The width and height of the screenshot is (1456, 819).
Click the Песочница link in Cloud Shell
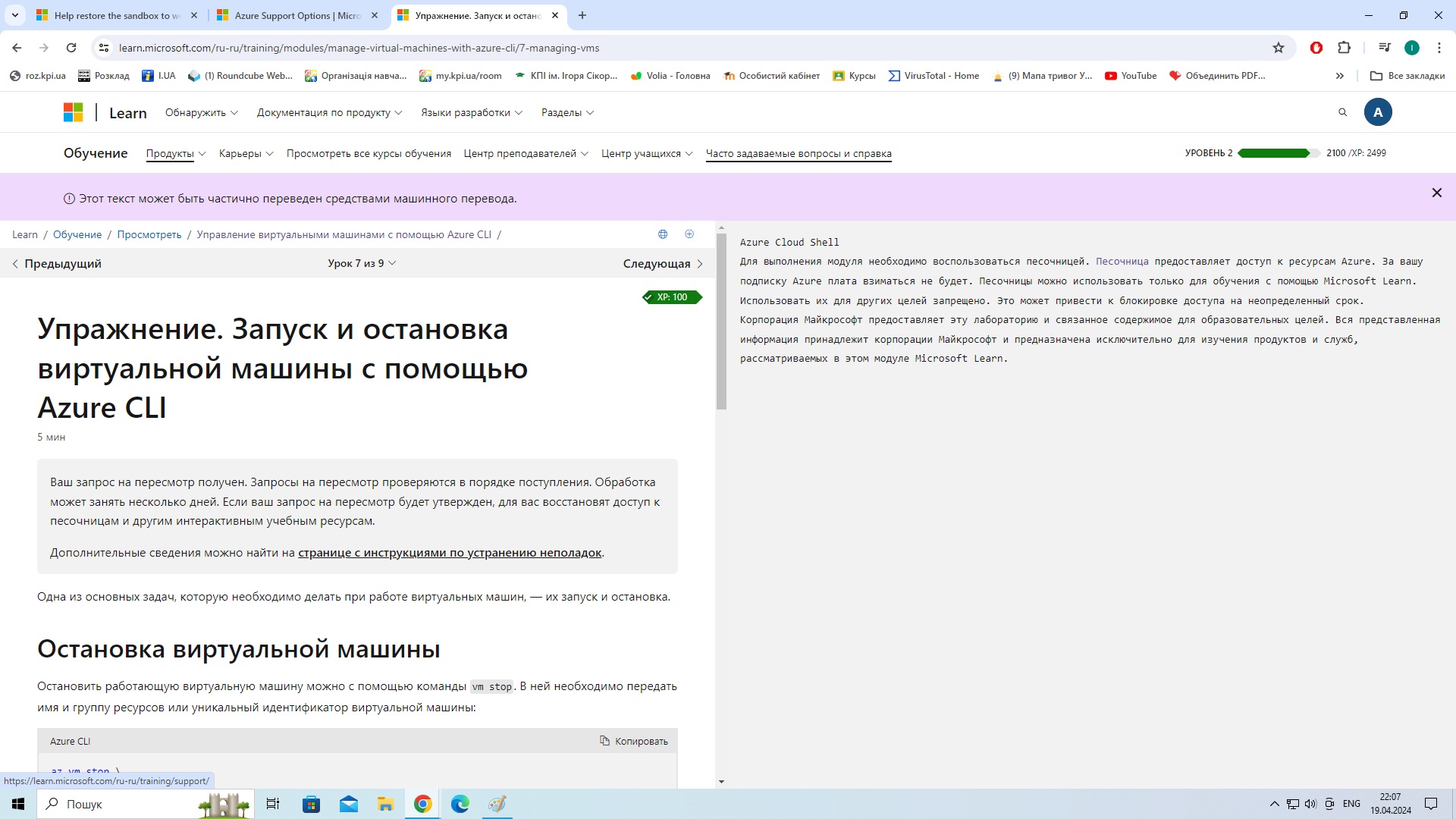(1122, 262)
